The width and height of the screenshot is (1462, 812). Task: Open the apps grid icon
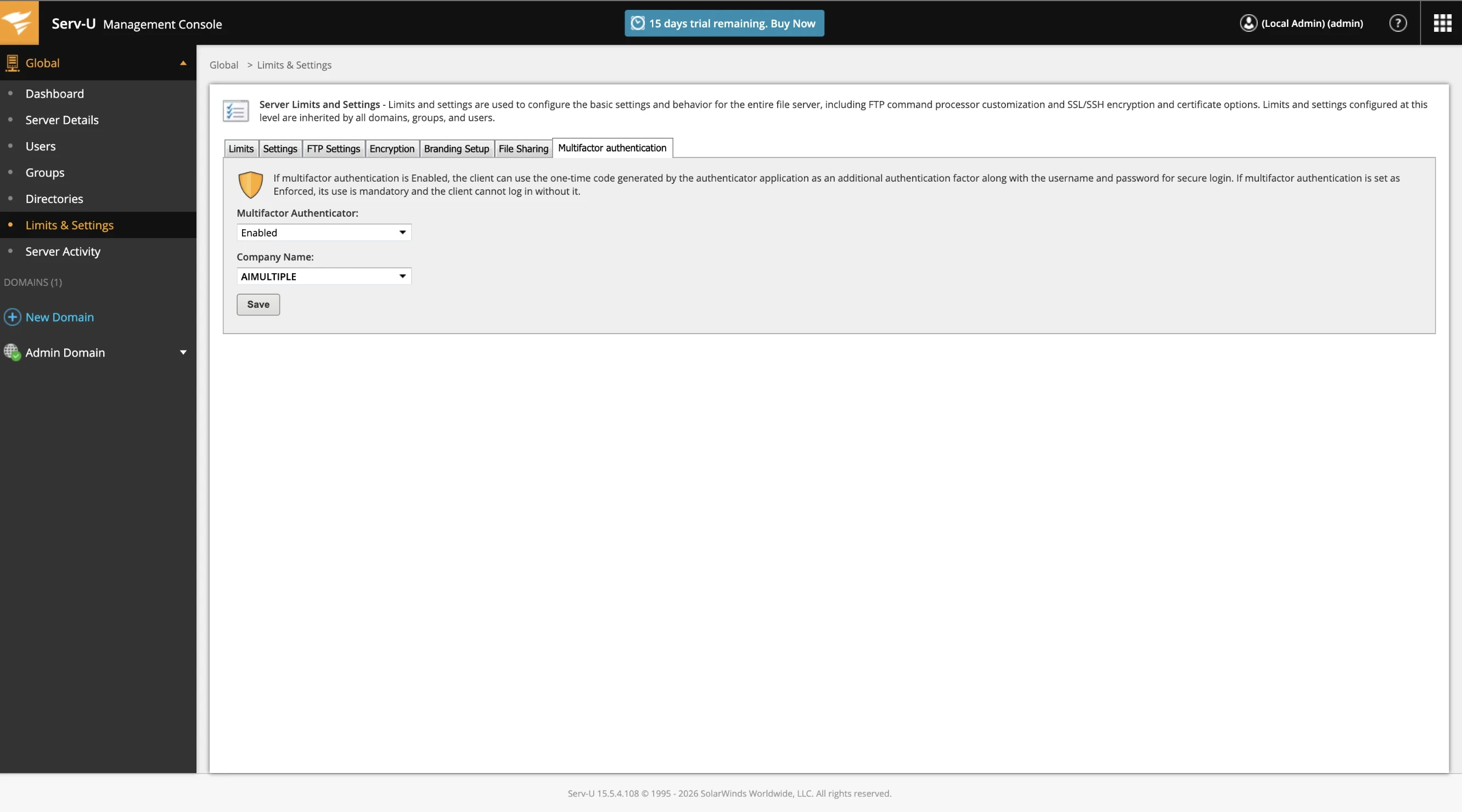1442,23
